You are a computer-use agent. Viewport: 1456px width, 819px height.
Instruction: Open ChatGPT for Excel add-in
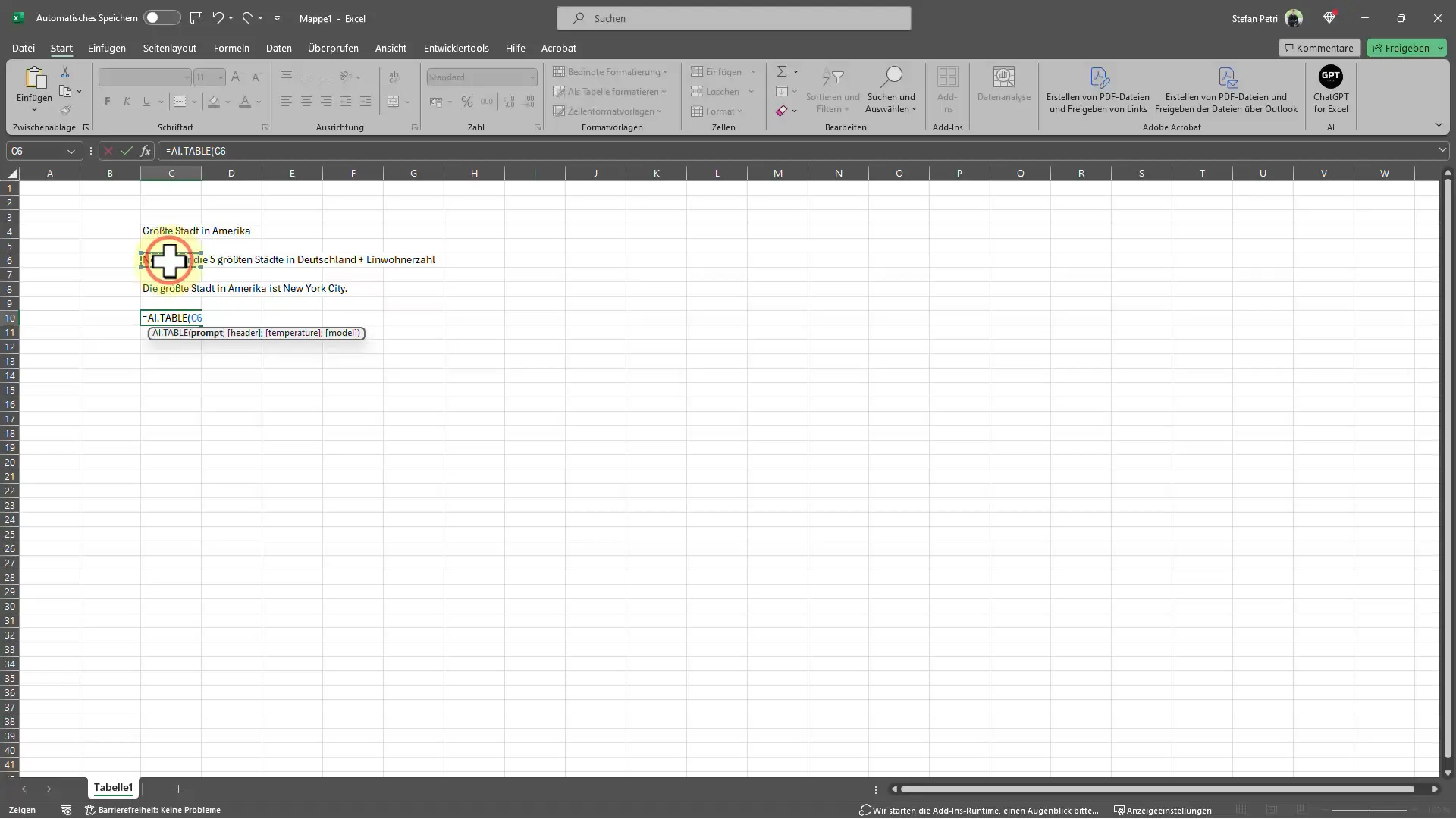click(1331, 89)
